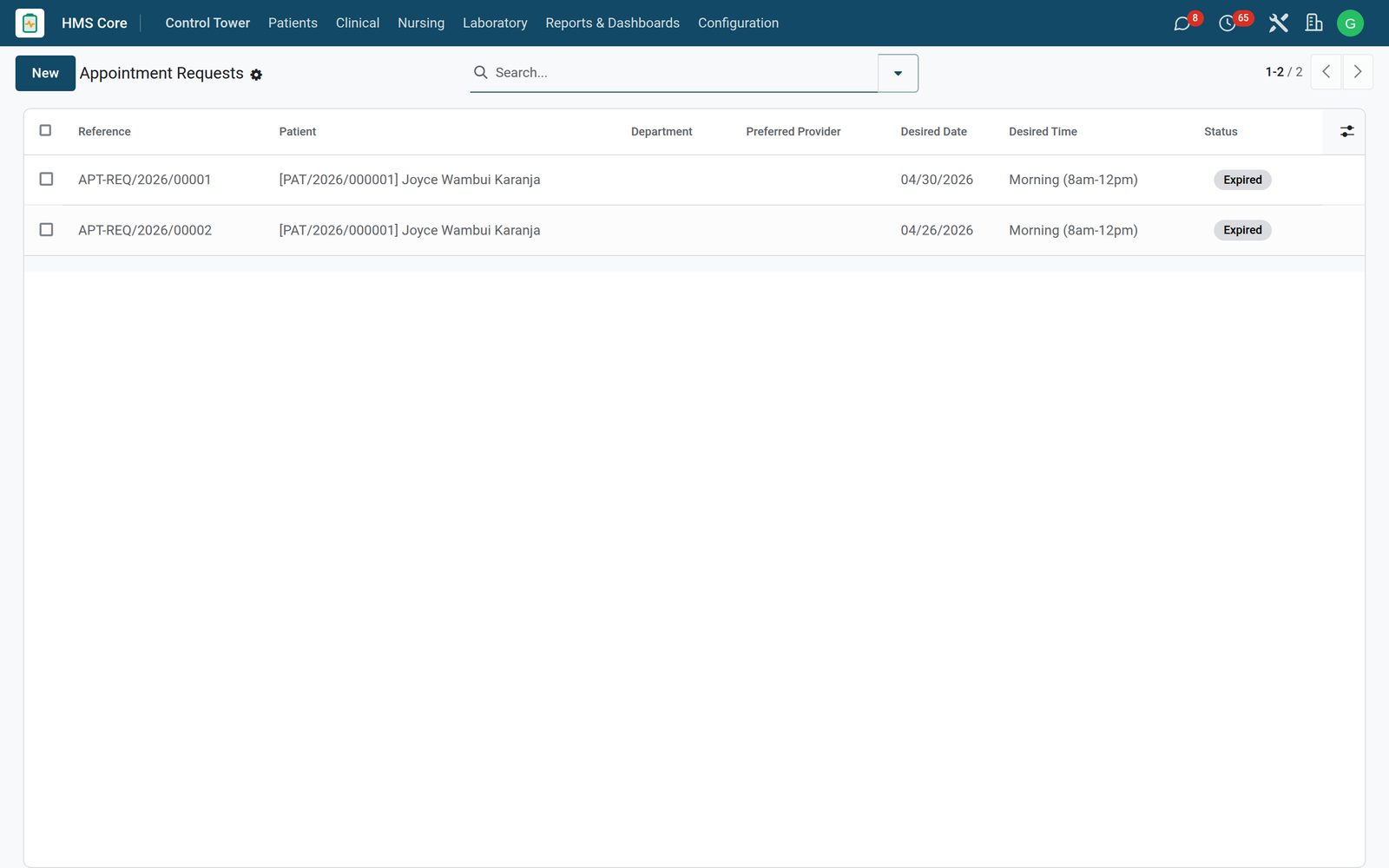The image size is (1389, 868).
Task: Open the Laboratory menu
Action: point(495,23)
